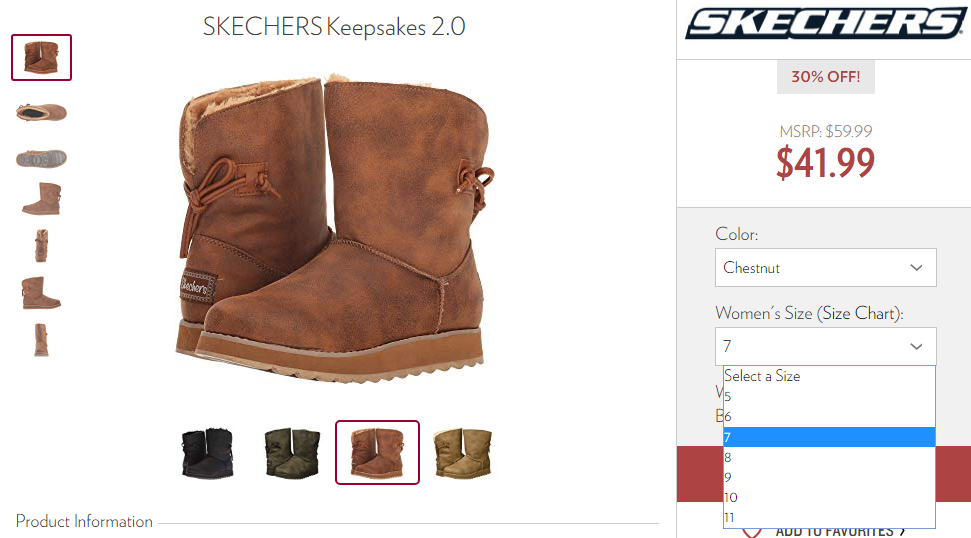Select the chestnut boot color swatch
The height and width of the screenshot is (538, 971).
point(377,453)
